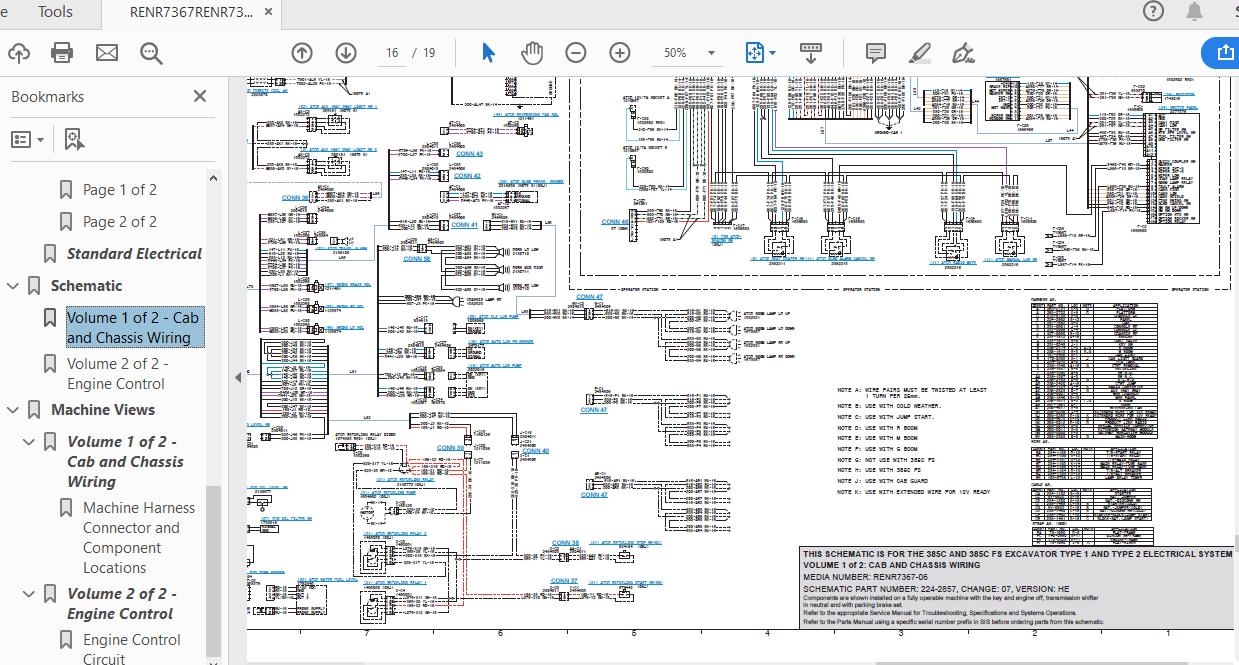Click the page number field showing 16

pos(392,53)
